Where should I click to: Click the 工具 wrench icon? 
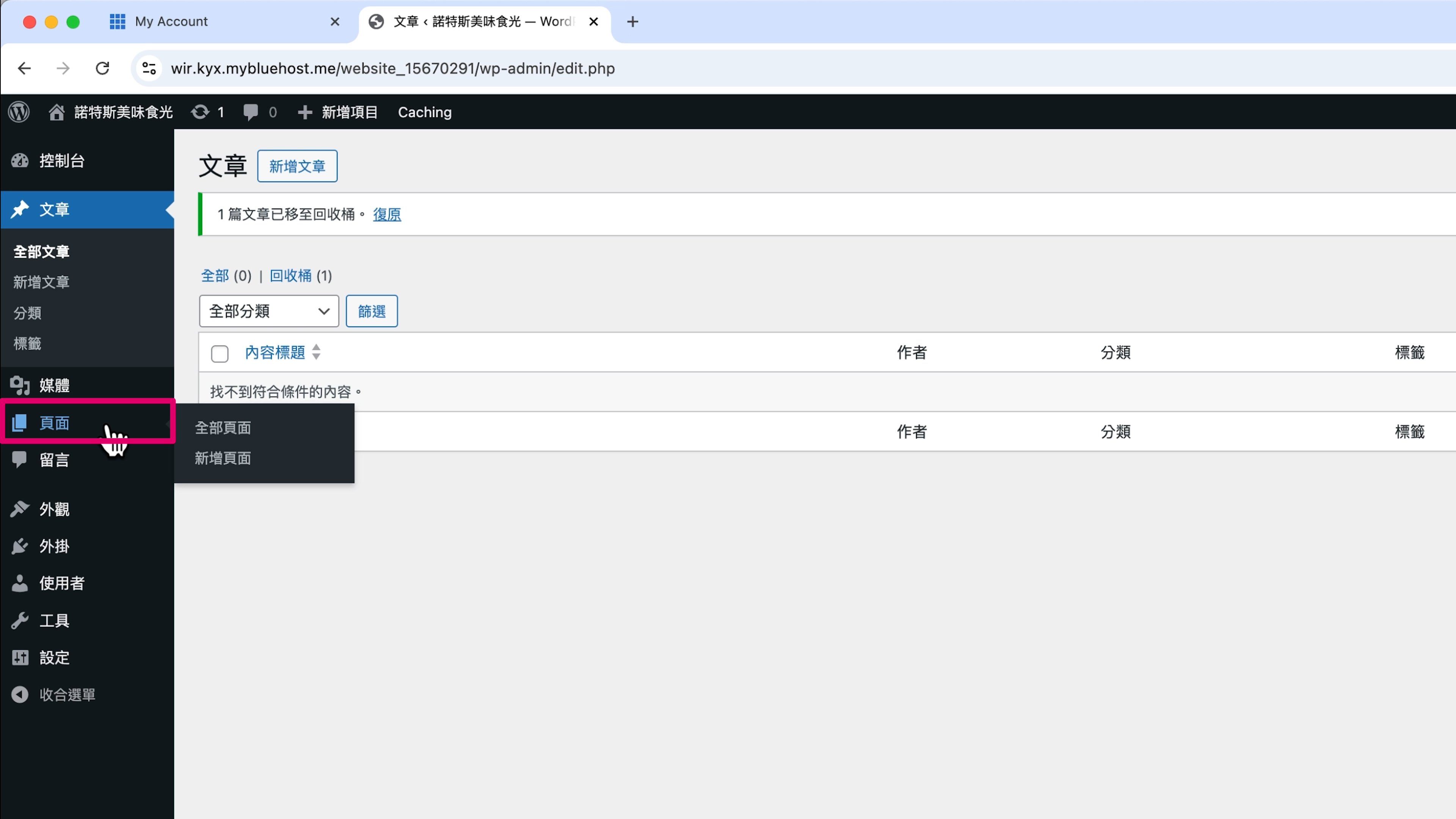click(20, 621)
